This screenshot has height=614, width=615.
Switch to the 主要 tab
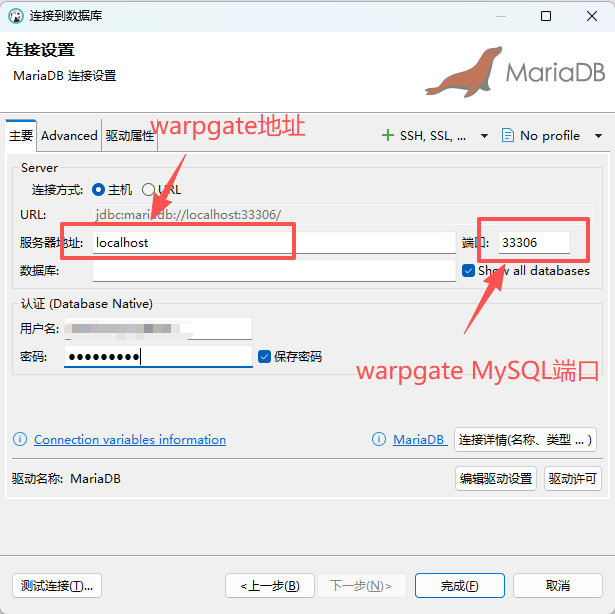[21, 136]
